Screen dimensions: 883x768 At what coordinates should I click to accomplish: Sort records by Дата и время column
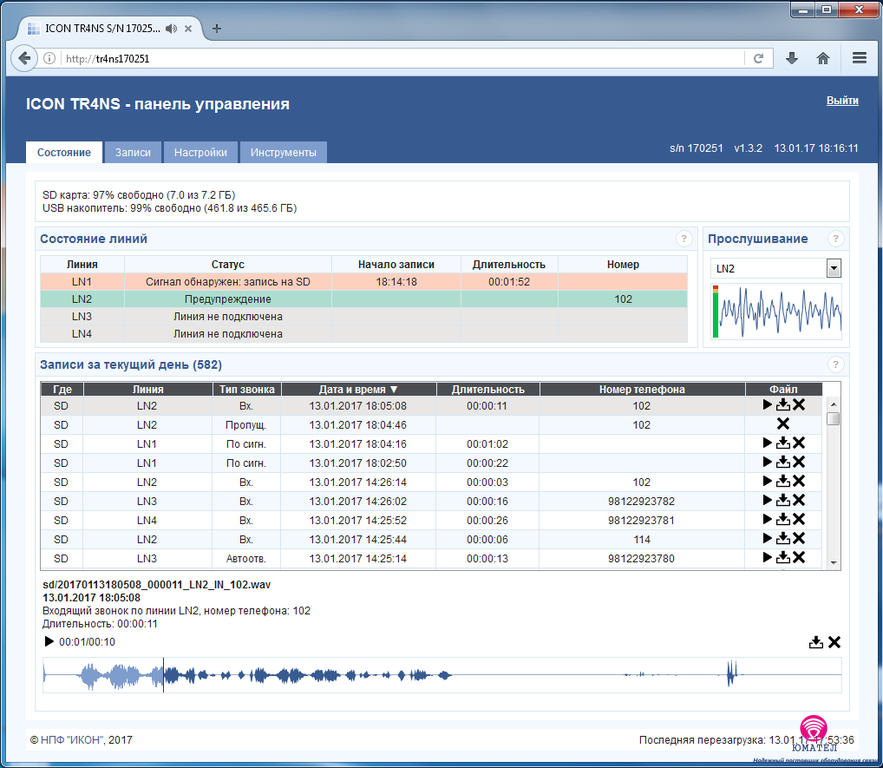point(359,389)
